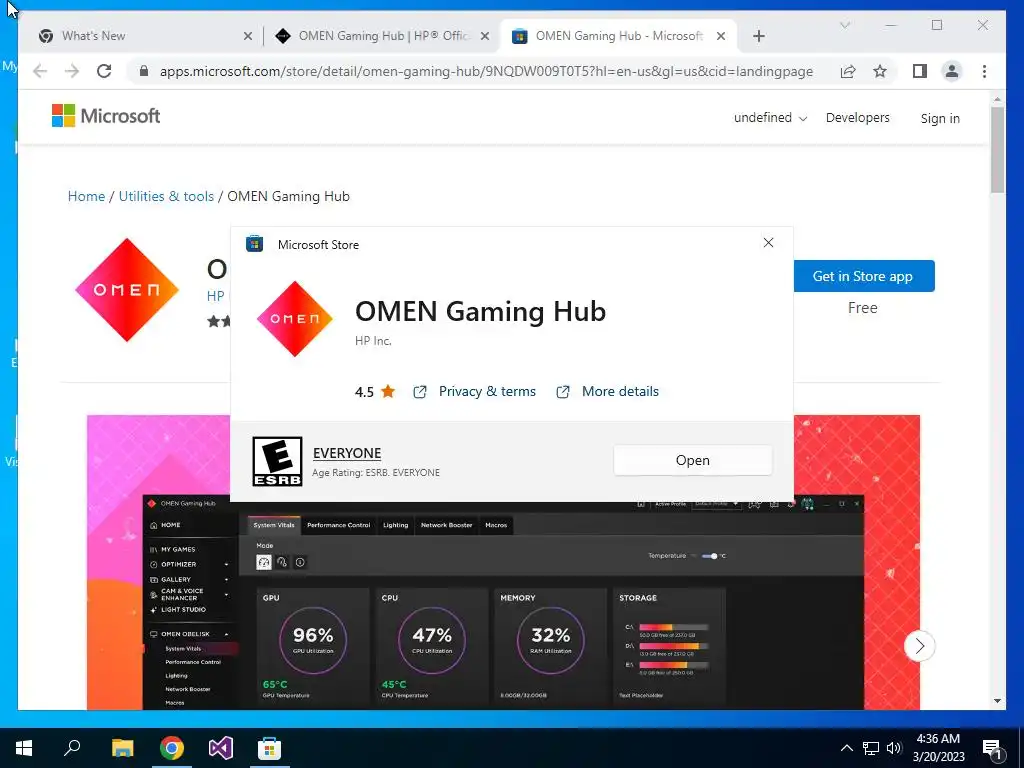Close the OMEN Gaming Hub HP tab
This screenshot has width=1024, height=768.
[485, 37]
